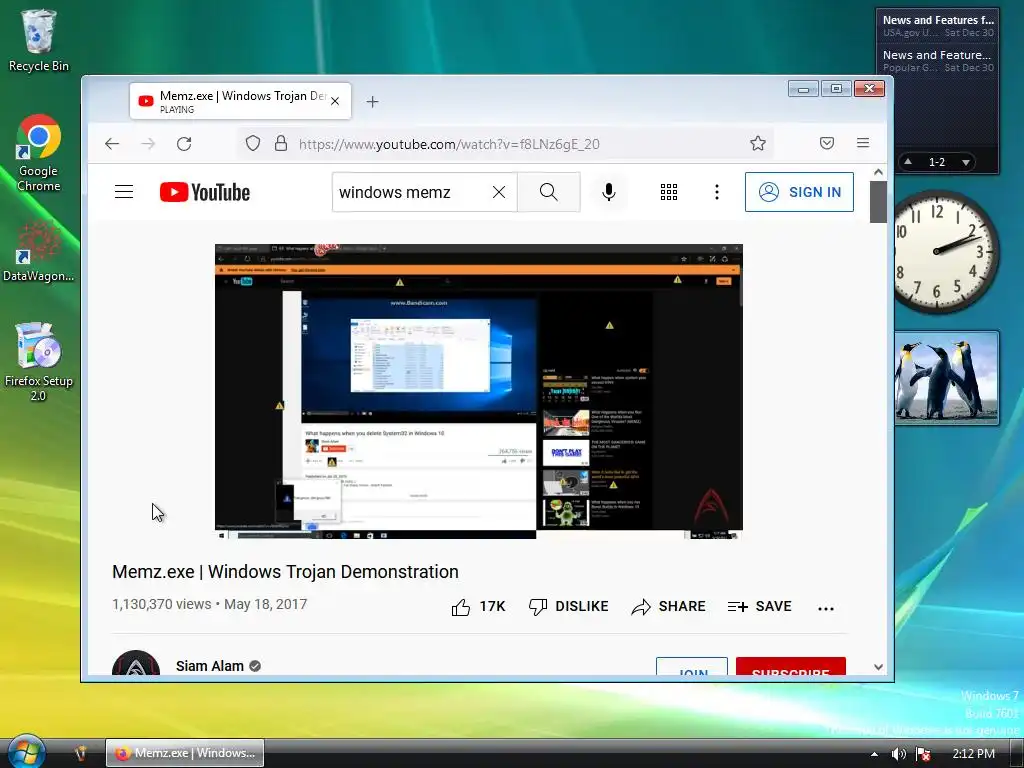Screen dimensions: 1024x768
Task: Select the video title text
Action: (x=285, y=571)
